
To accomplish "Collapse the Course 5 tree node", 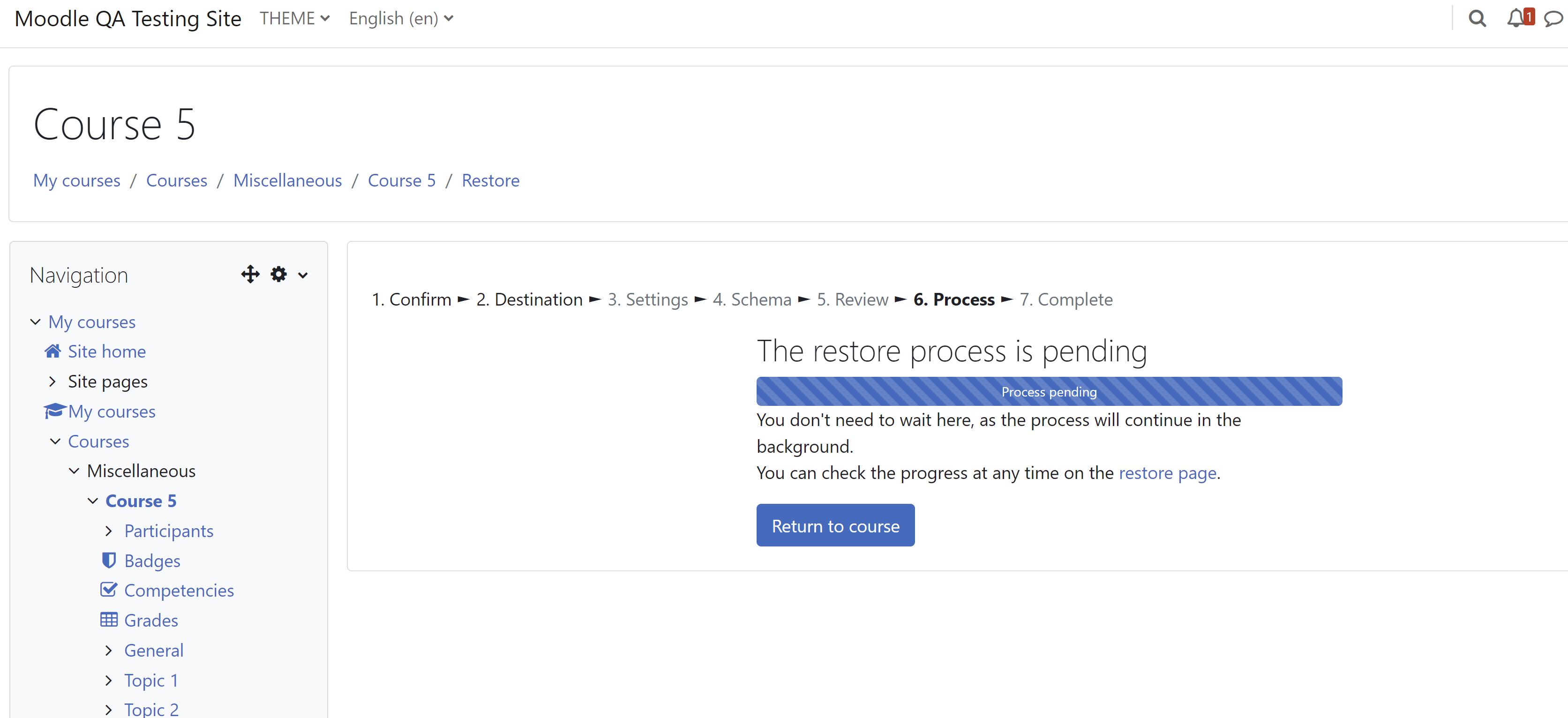I will 93,501.
